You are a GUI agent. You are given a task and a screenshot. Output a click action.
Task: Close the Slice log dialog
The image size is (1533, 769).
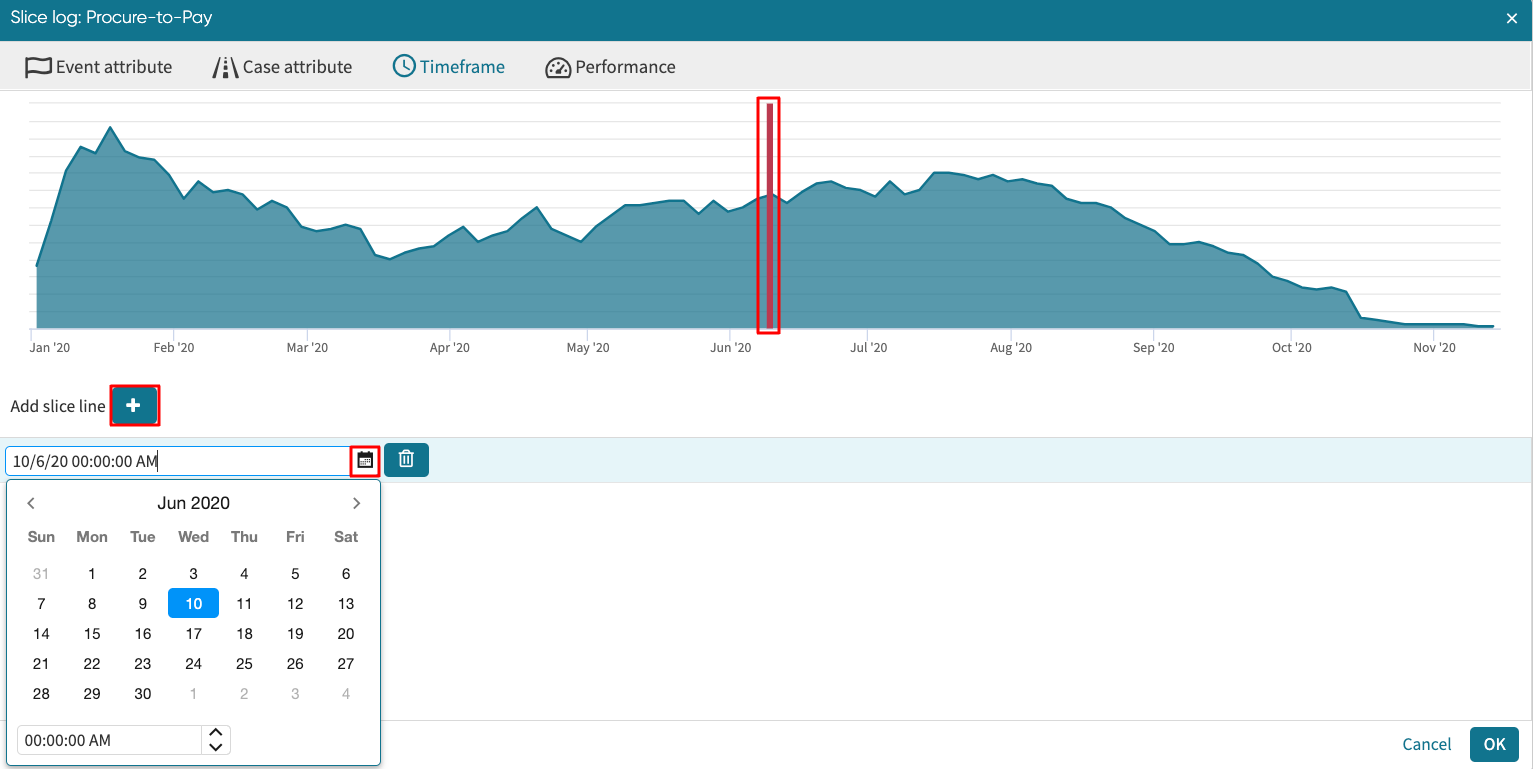coord(1512,18)
